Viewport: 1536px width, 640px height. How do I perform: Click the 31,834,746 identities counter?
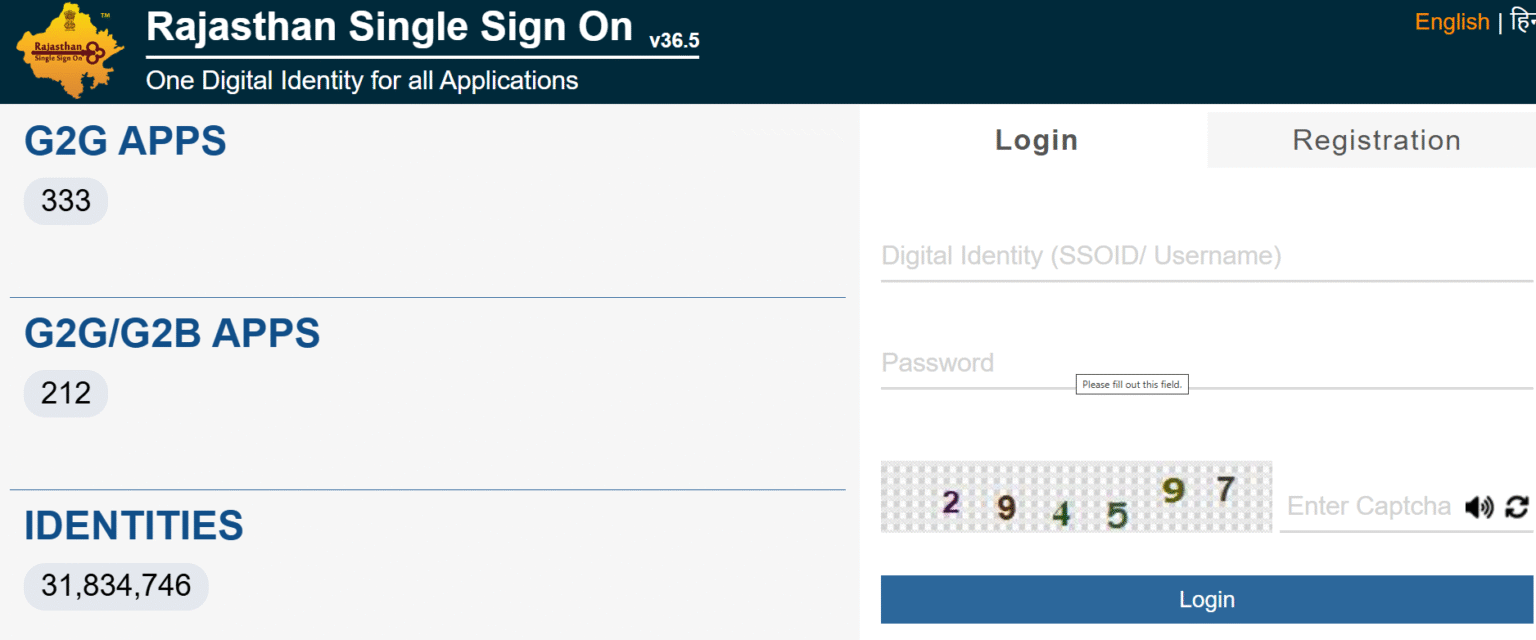pyautogui.click(x=115, y=586)
